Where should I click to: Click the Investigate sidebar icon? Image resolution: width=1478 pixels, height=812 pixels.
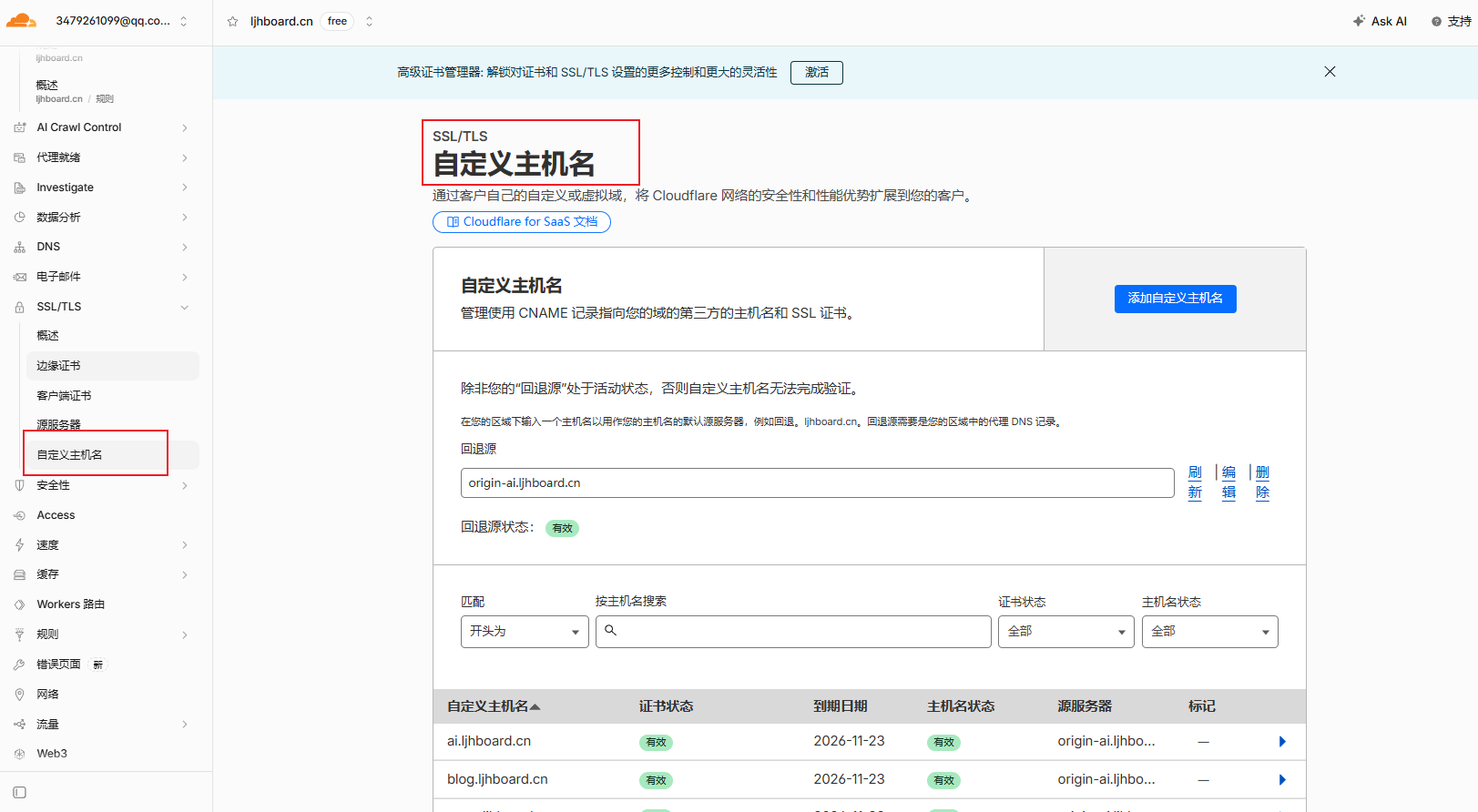[20, 188]
